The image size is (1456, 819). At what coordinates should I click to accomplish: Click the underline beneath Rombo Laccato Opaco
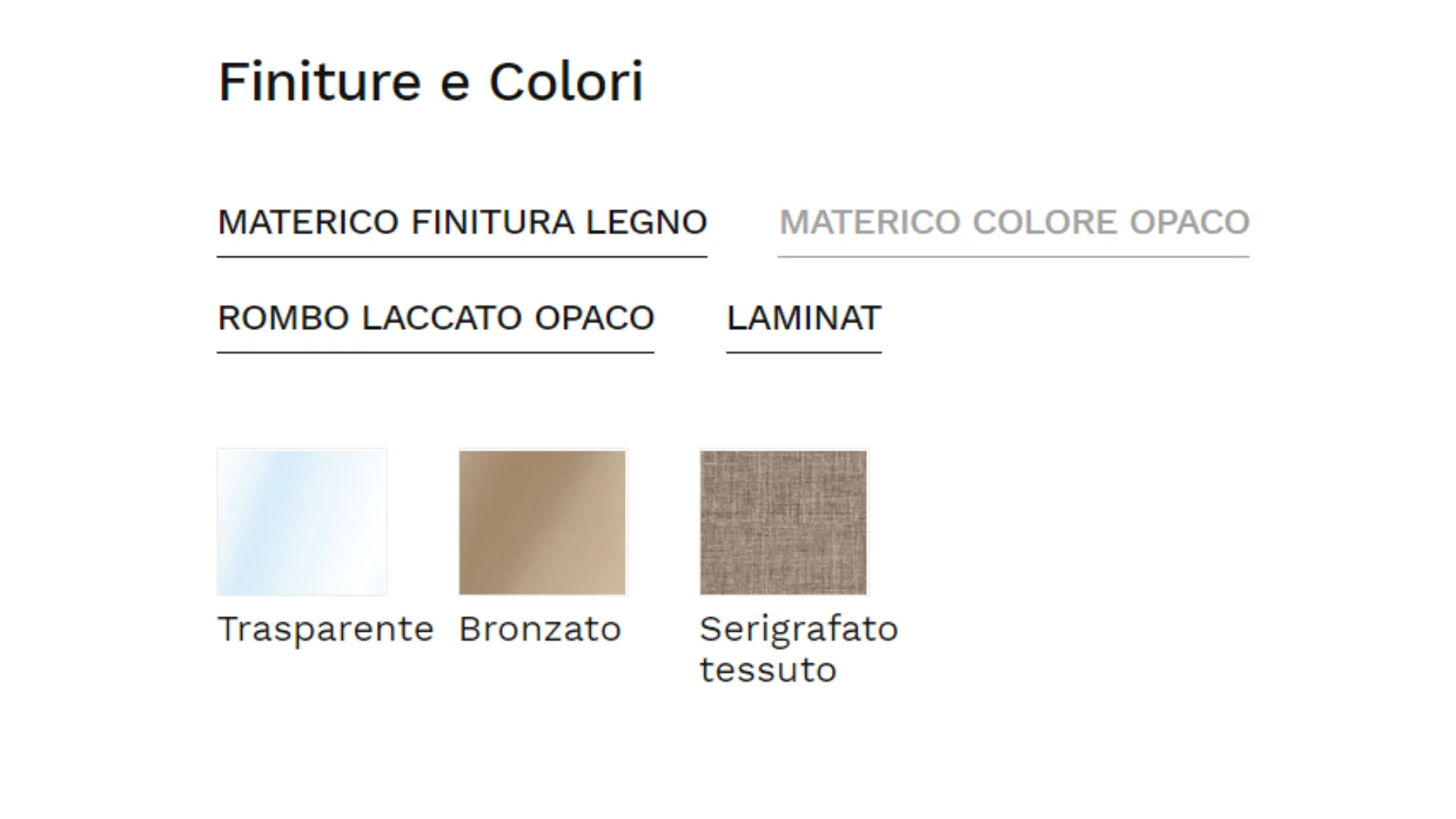click(x=435, y=352)
